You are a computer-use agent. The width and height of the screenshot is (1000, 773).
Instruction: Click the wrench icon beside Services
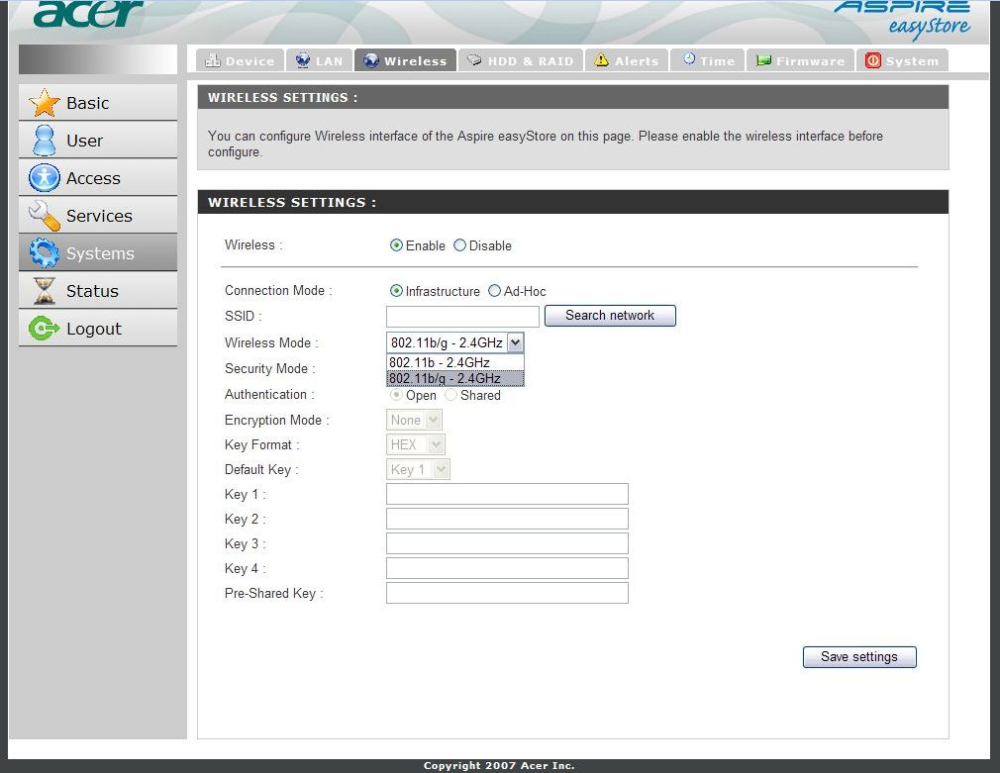pos(44,216)
